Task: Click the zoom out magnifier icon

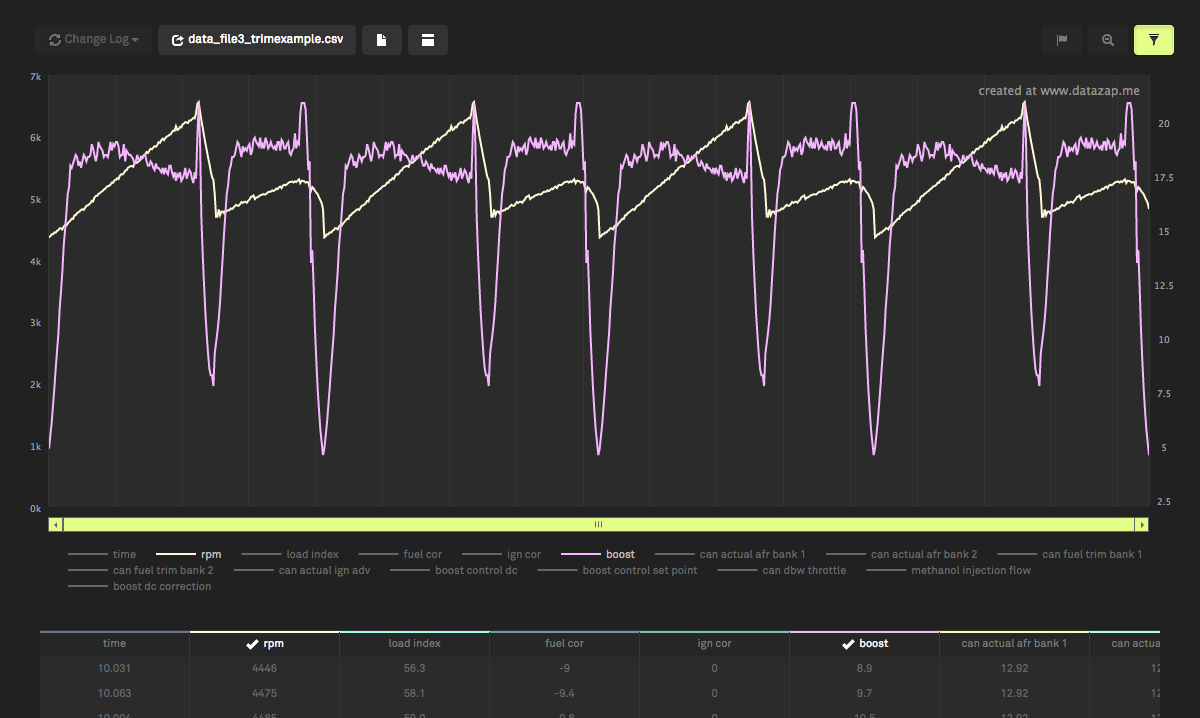Action: coord(1108,40)
